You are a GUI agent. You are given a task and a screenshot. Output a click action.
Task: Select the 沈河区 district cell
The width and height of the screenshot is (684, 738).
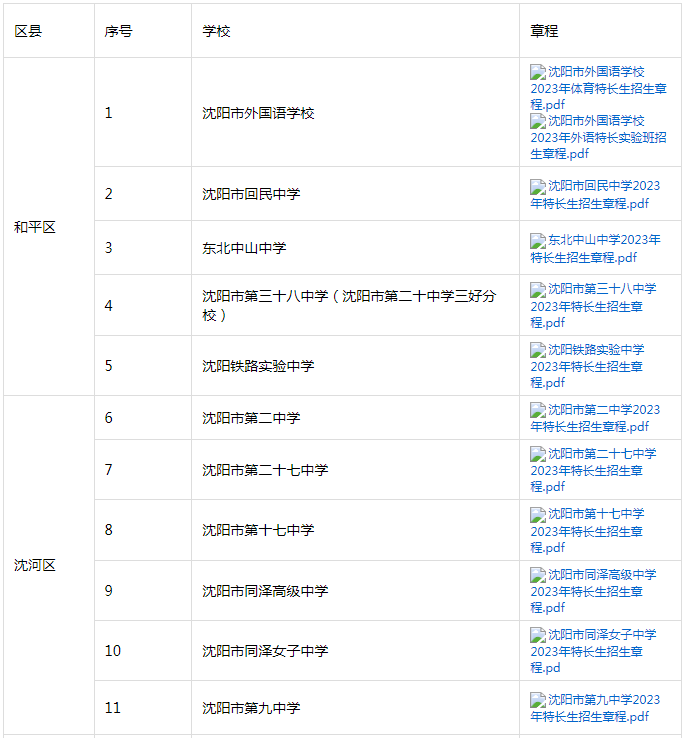click(x=49, y=565)
